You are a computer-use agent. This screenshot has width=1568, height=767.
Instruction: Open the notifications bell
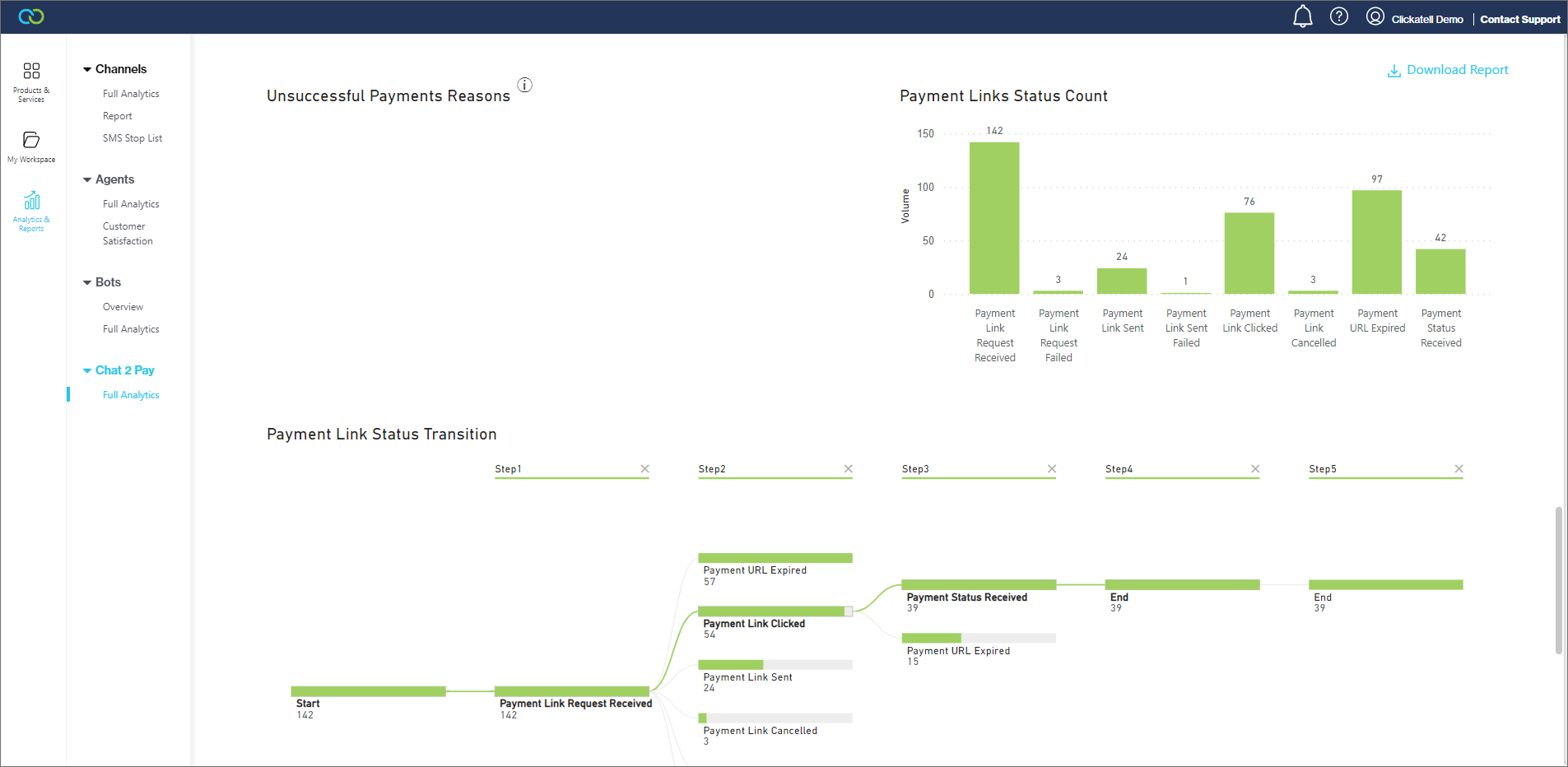[x=1302, y=16]
